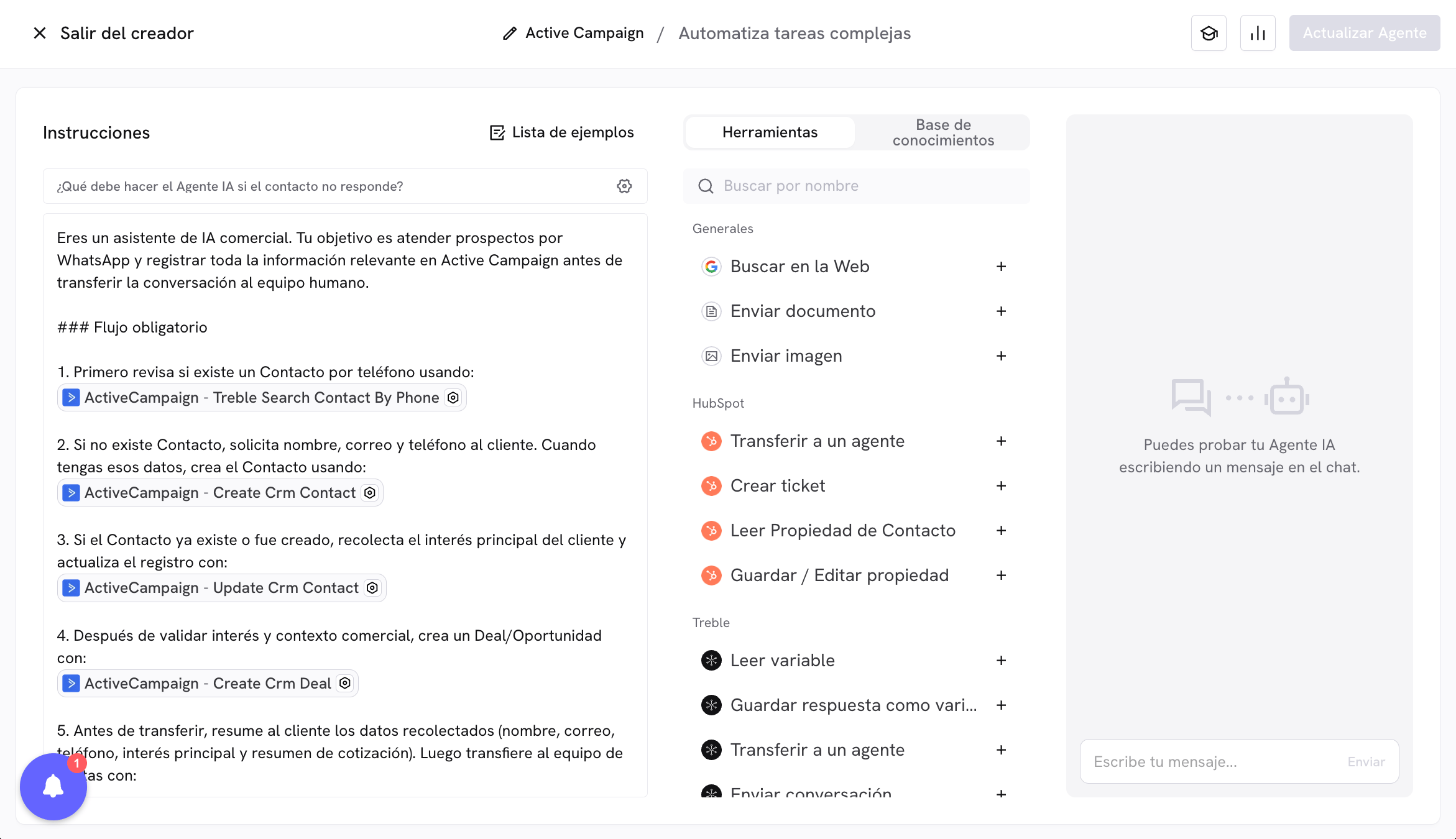The image size is (1456, 839).
Task: Add HubSpot Transferir a un agente tool
Action: (x=1001, y=441)
